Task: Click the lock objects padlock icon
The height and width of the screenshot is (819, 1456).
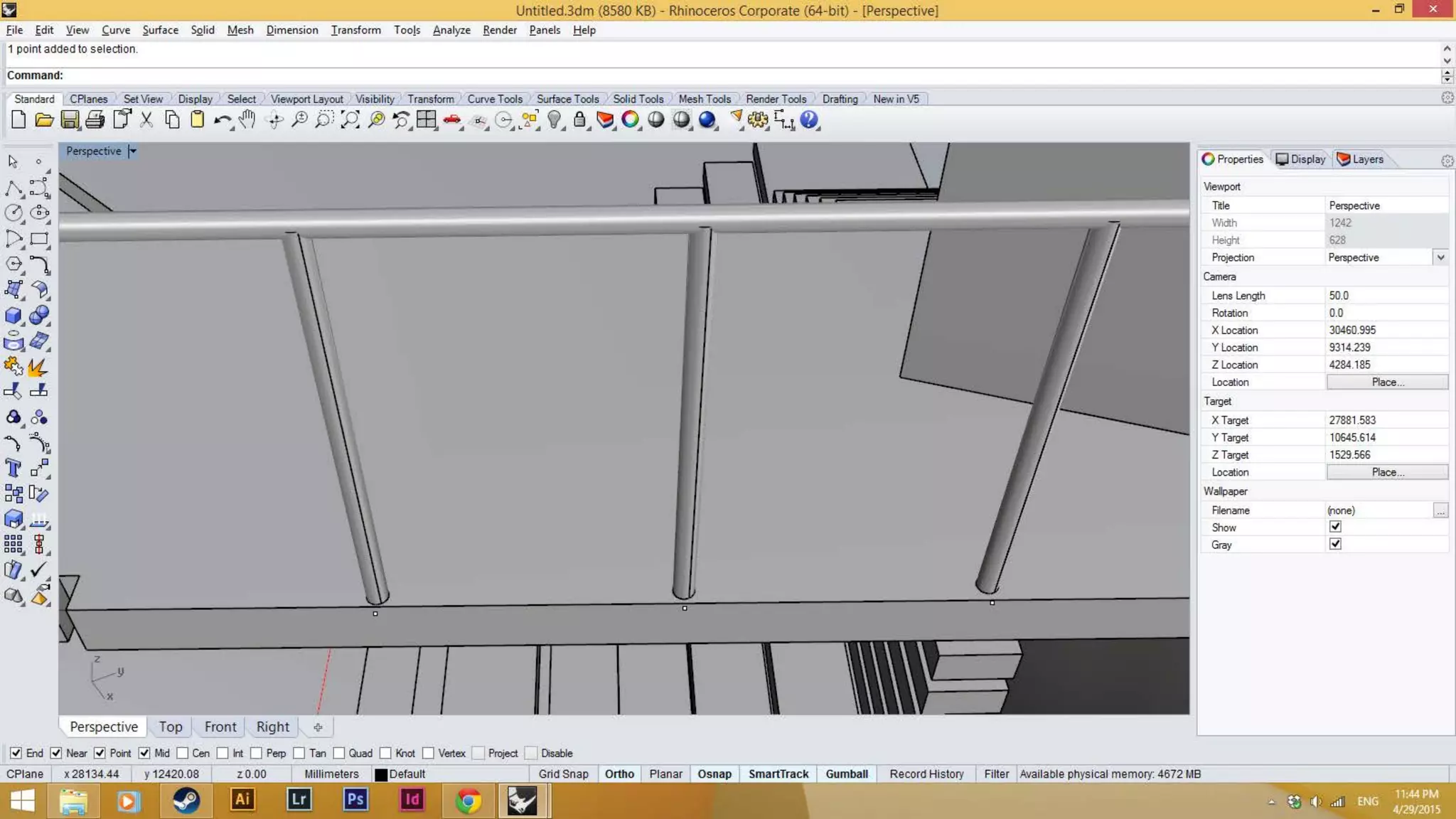Action: (579, 120)
